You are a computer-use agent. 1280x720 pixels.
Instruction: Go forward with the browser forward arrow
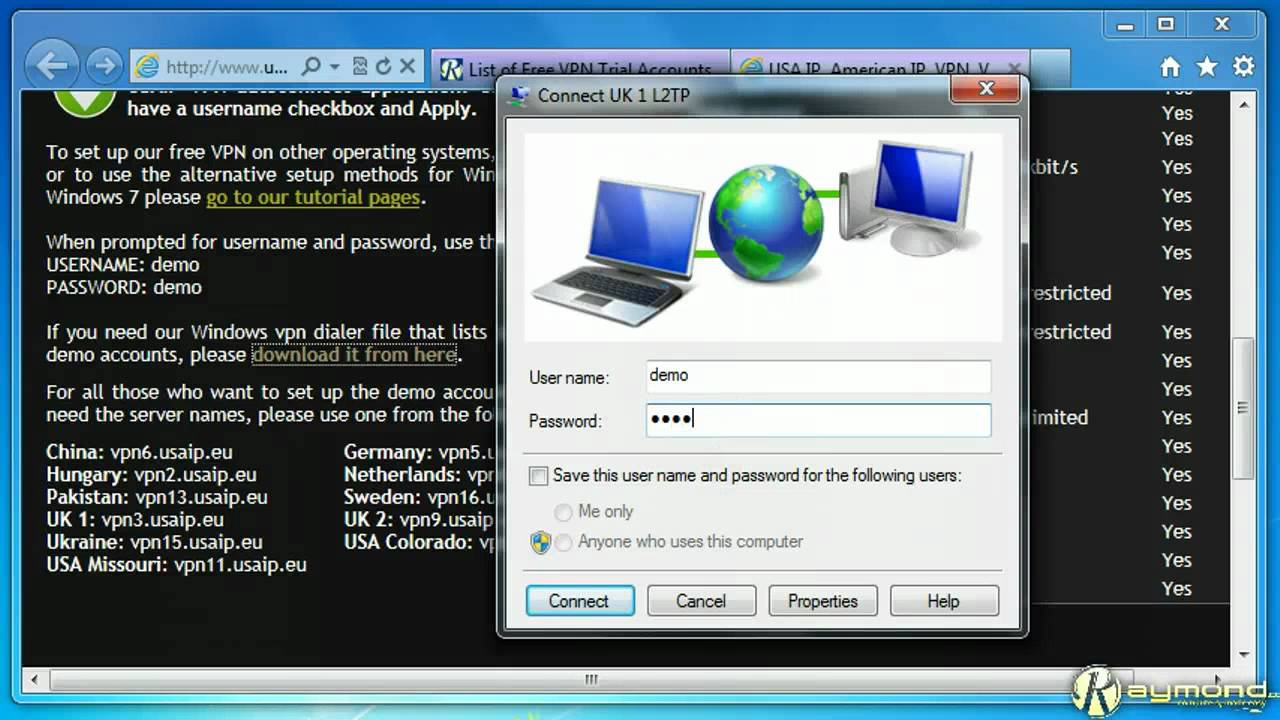104,66
